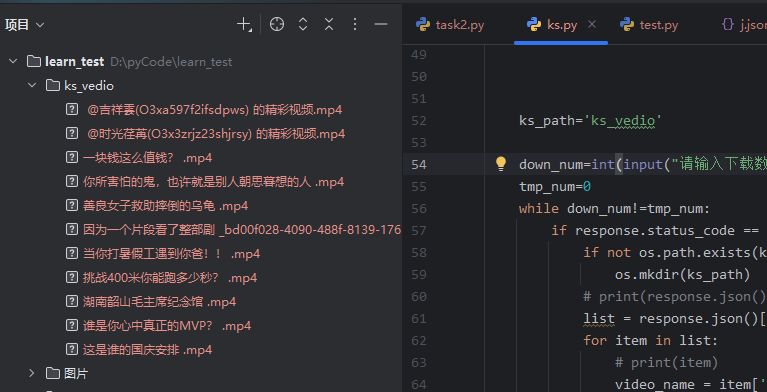
Task: Click the folder icon of 图片
Action: [53, 373]
